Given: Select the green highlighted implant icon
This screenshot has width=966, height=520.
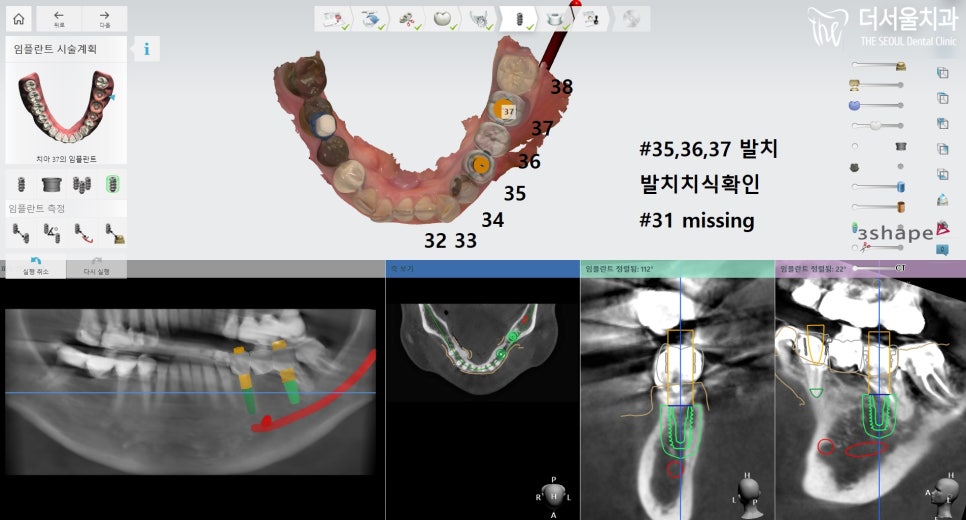Looking at the screenshot, I should tap(114, 184).
